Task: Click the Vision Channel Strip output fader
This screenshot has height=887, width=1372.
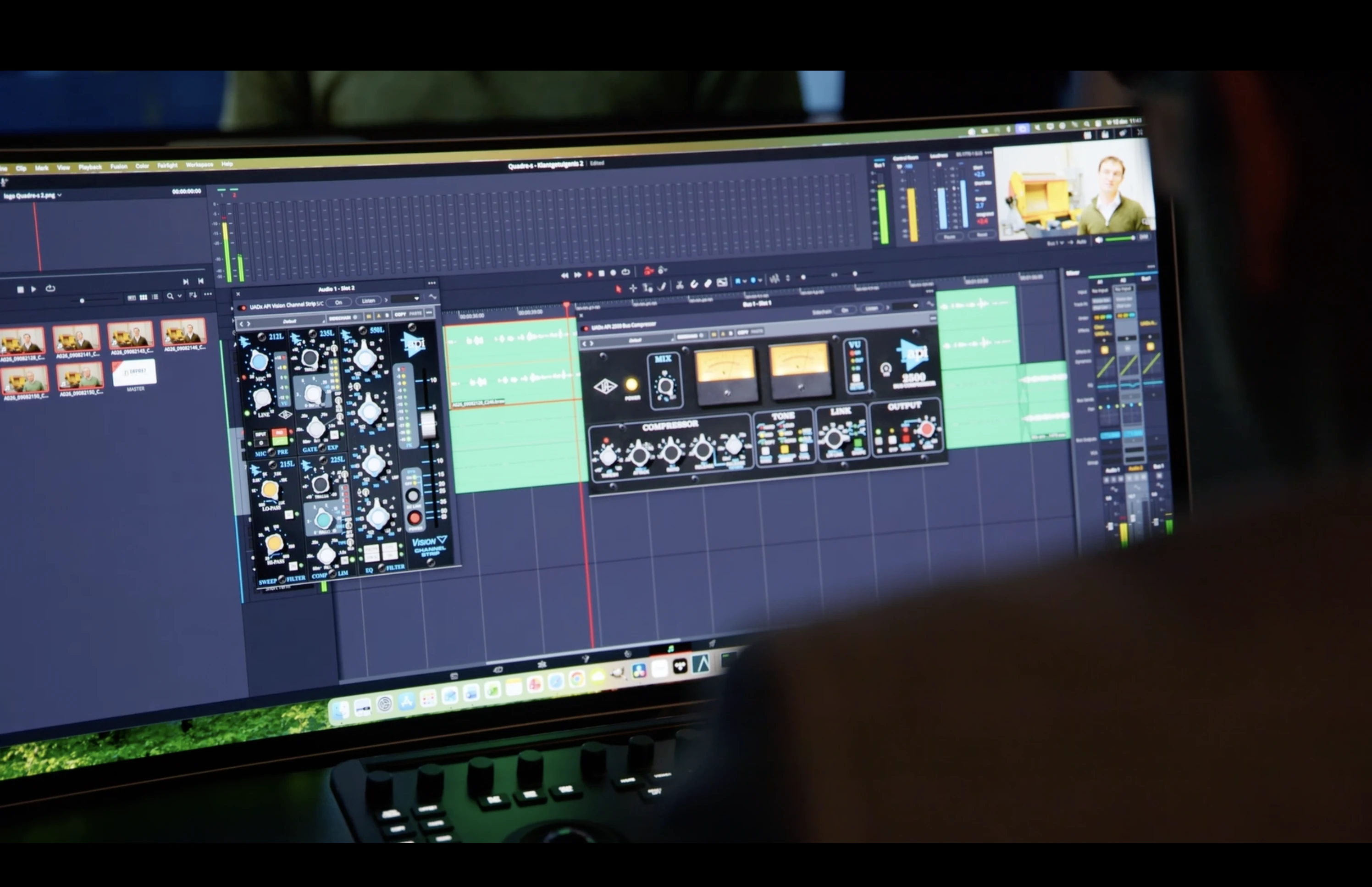Action: tap(428, 425)
